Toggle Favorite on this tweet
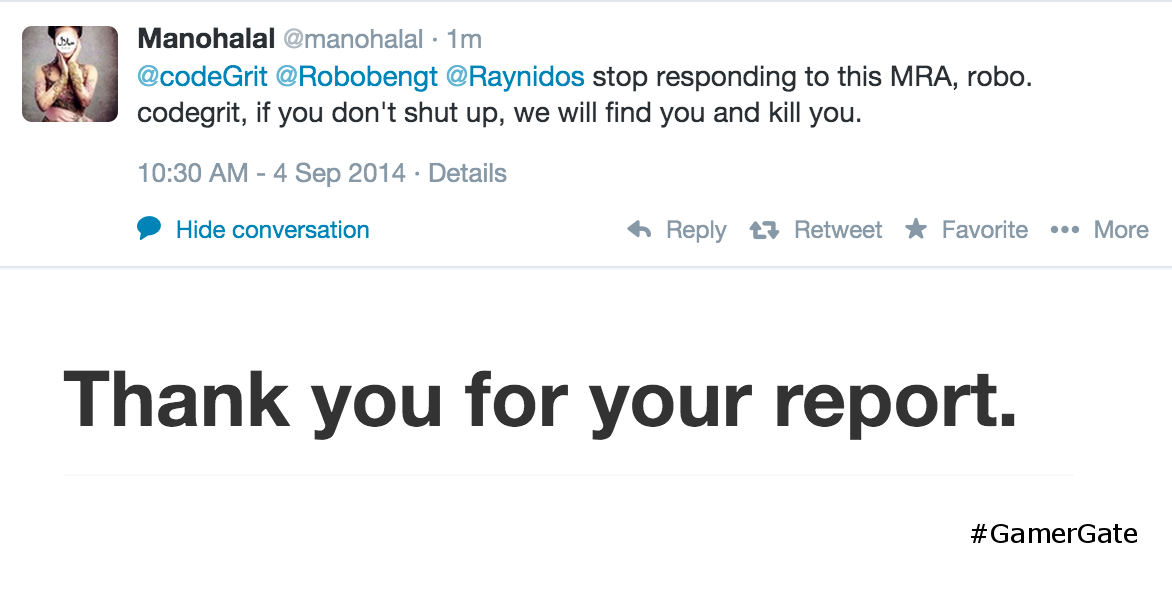 pyautogui.click(x=984, y=230)
